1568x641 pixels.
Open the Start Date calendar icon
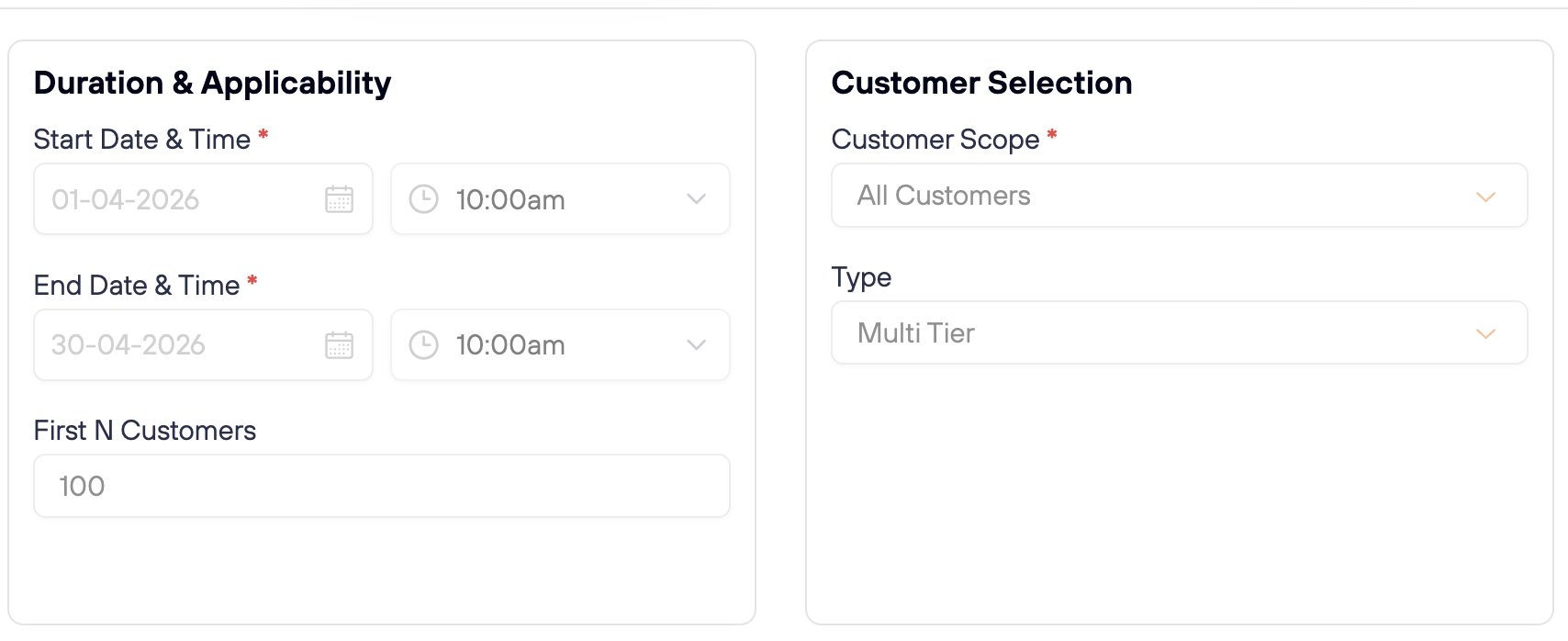[x=339, y=199]
